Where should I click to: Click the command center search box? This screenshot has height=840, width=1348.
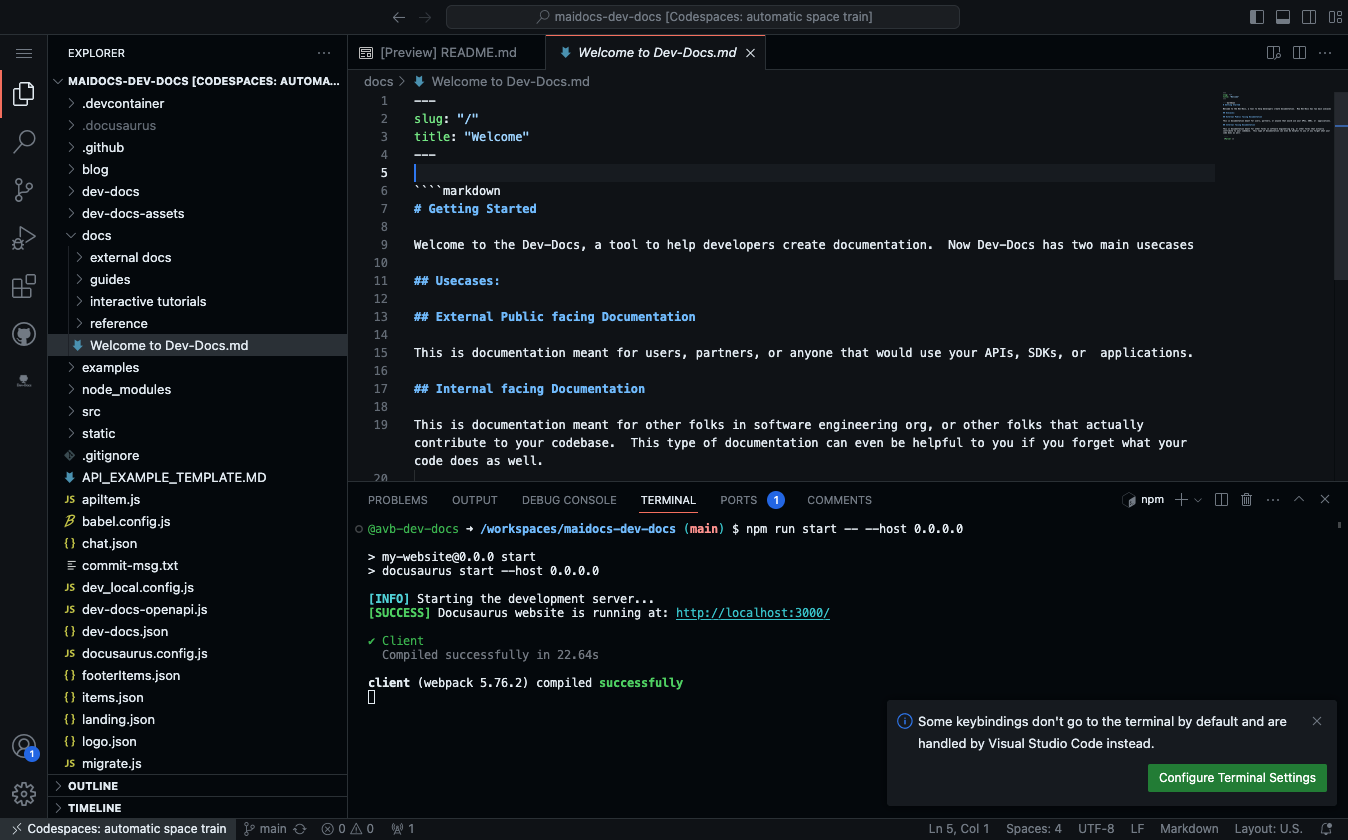coord(702,17)
